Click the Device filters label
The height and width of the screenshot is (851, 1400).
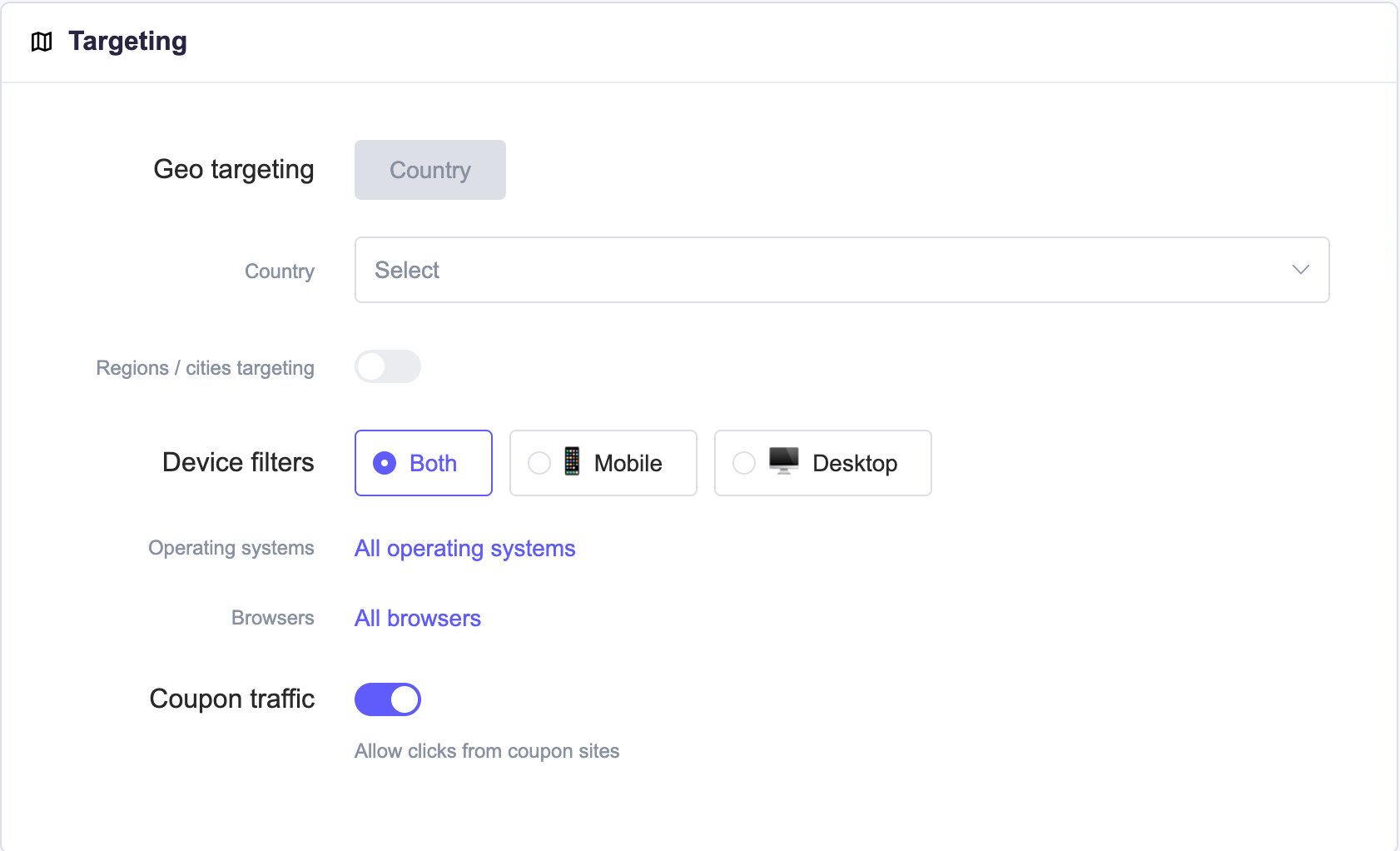point(239,463)
